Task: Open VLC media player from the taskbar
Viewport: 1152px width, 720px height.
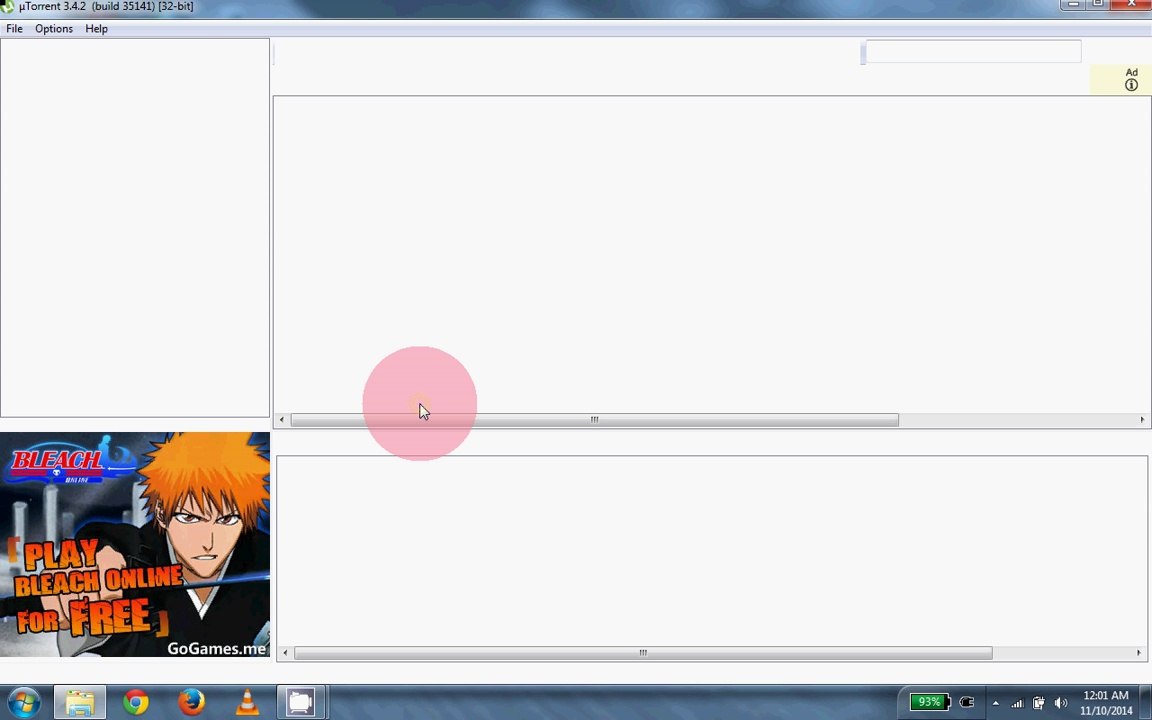Action: coord(248,702)
